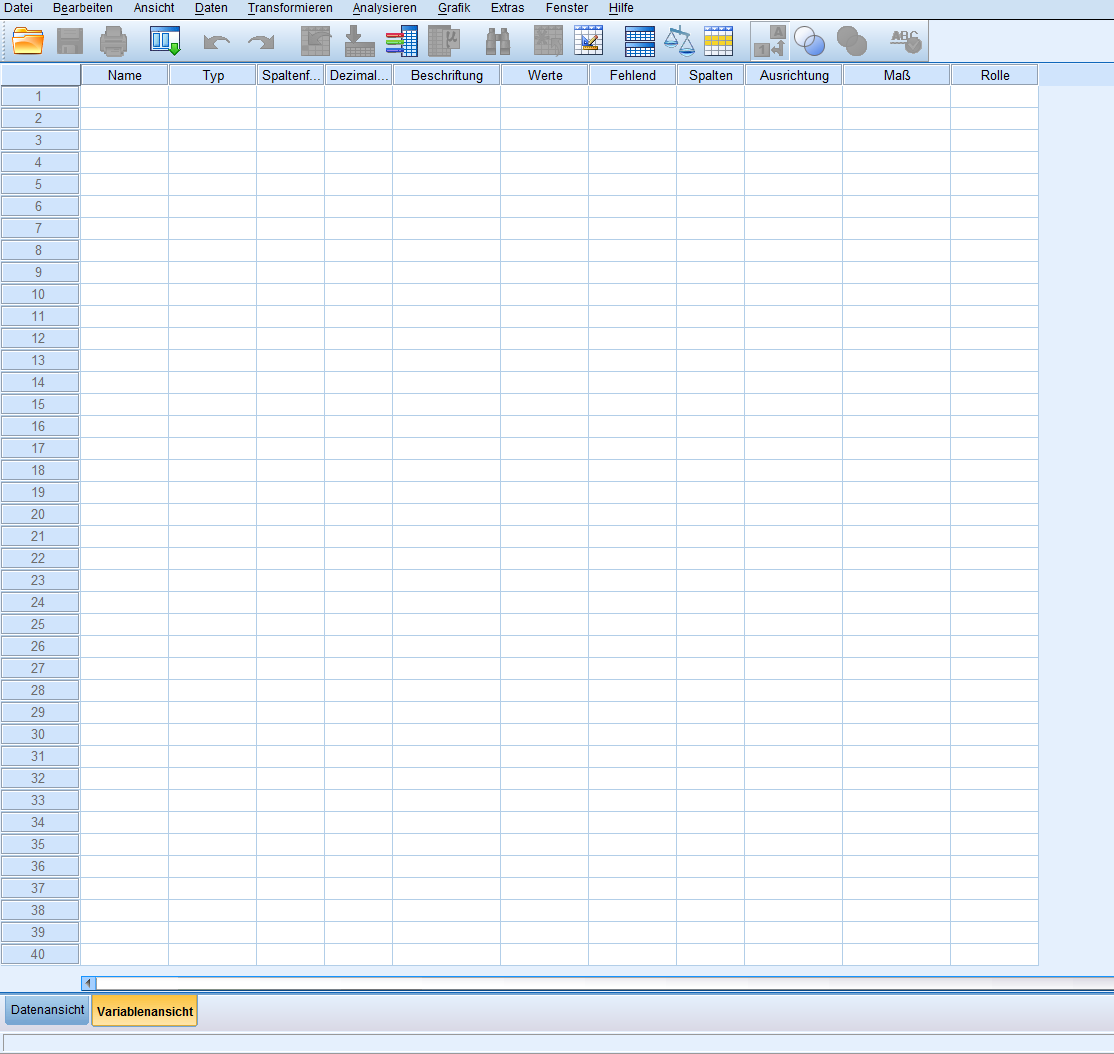The width and height of the screenshot is (1114, 1054).
Task: Open the Recall recently used dialogs icon
Action: (165, 41)
